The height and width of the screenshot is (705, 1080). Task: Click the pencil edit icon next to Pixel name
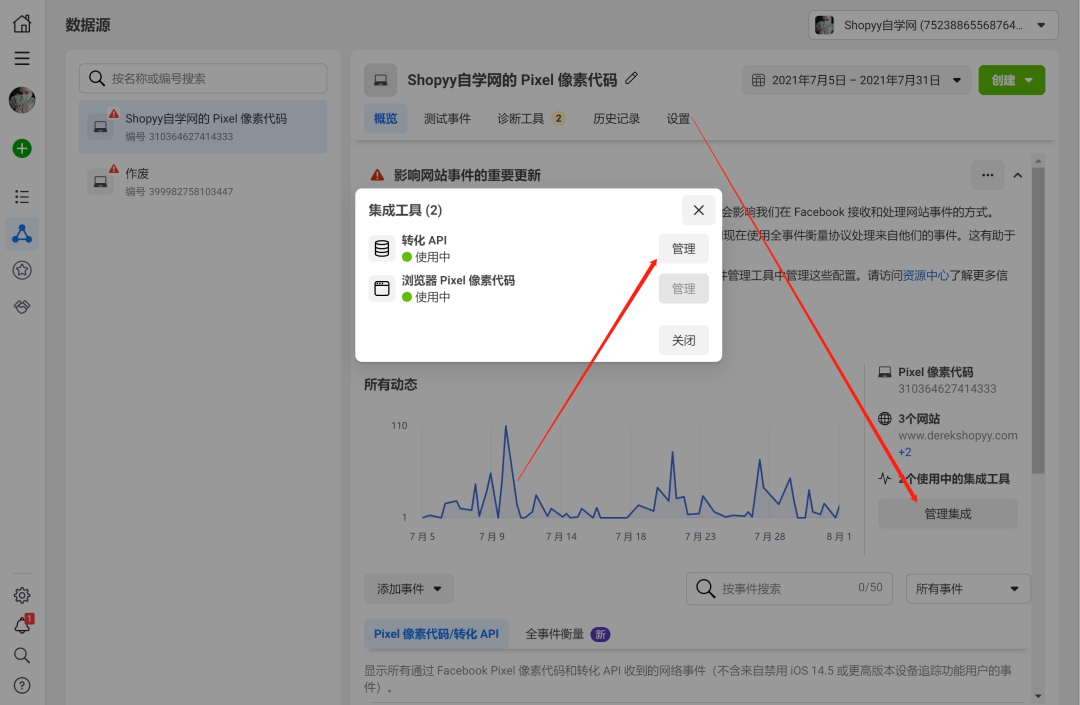(631, 78)
